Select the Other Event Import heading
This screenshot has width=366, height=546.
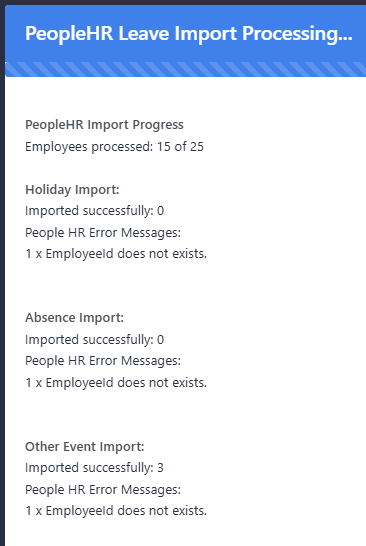click(85, 447)
